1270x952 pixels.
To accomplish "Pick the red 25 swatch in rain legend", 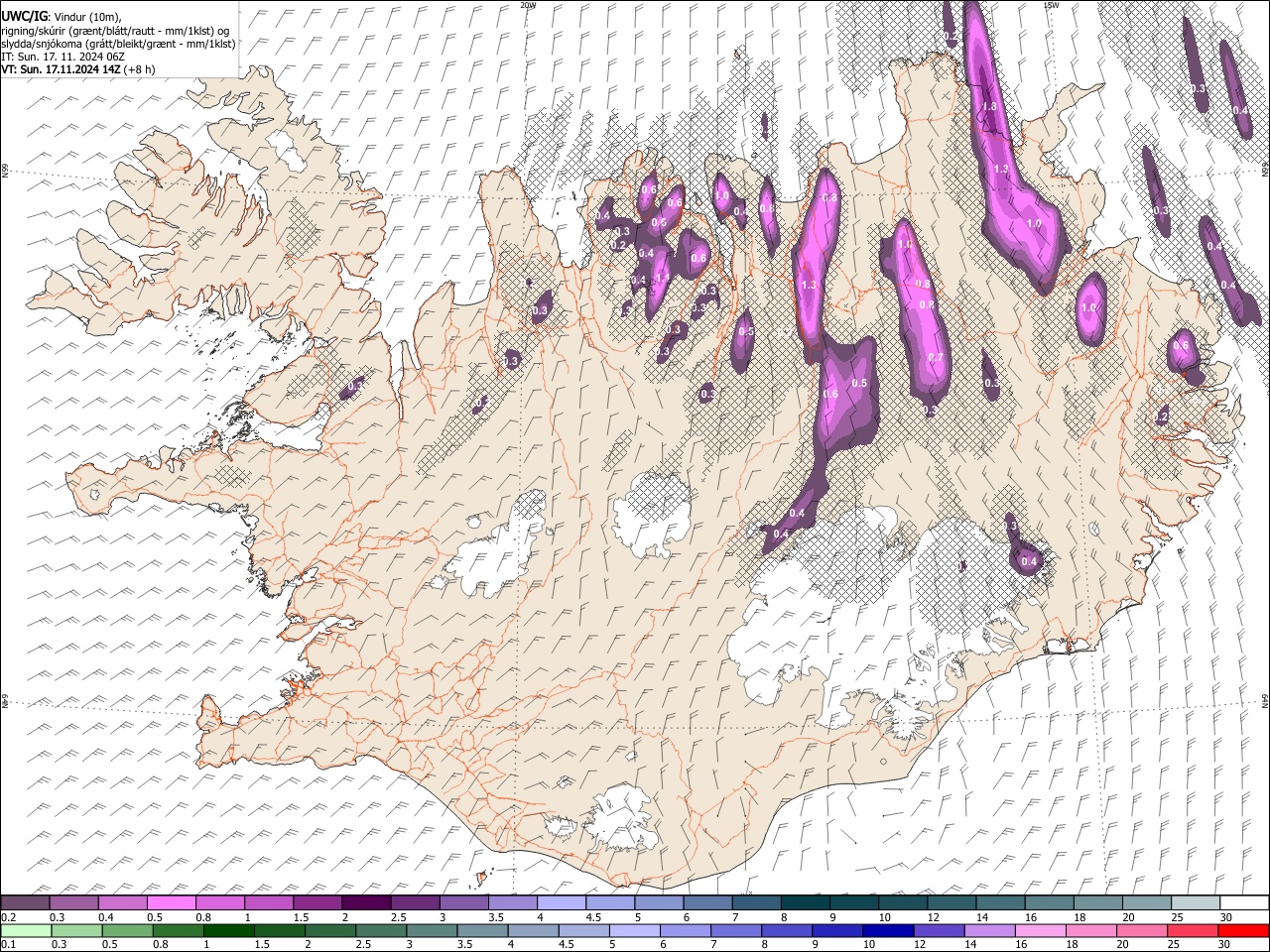I will pos(1193,931).
